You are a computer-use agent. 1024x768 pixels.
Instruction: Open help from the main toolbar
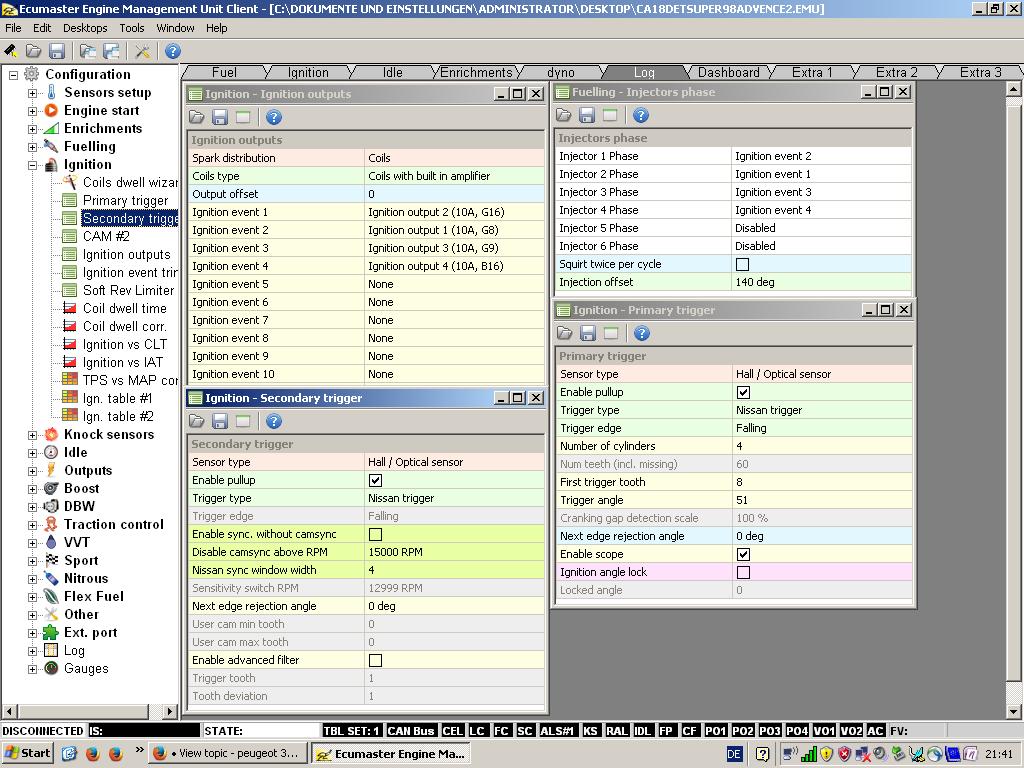coord(173,51)
